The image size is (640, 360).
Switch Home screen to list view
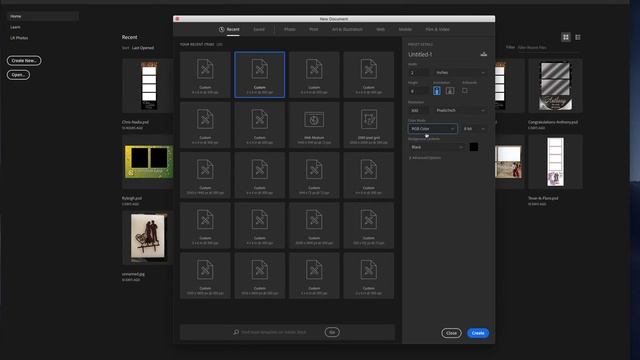[x=578, y=37]
